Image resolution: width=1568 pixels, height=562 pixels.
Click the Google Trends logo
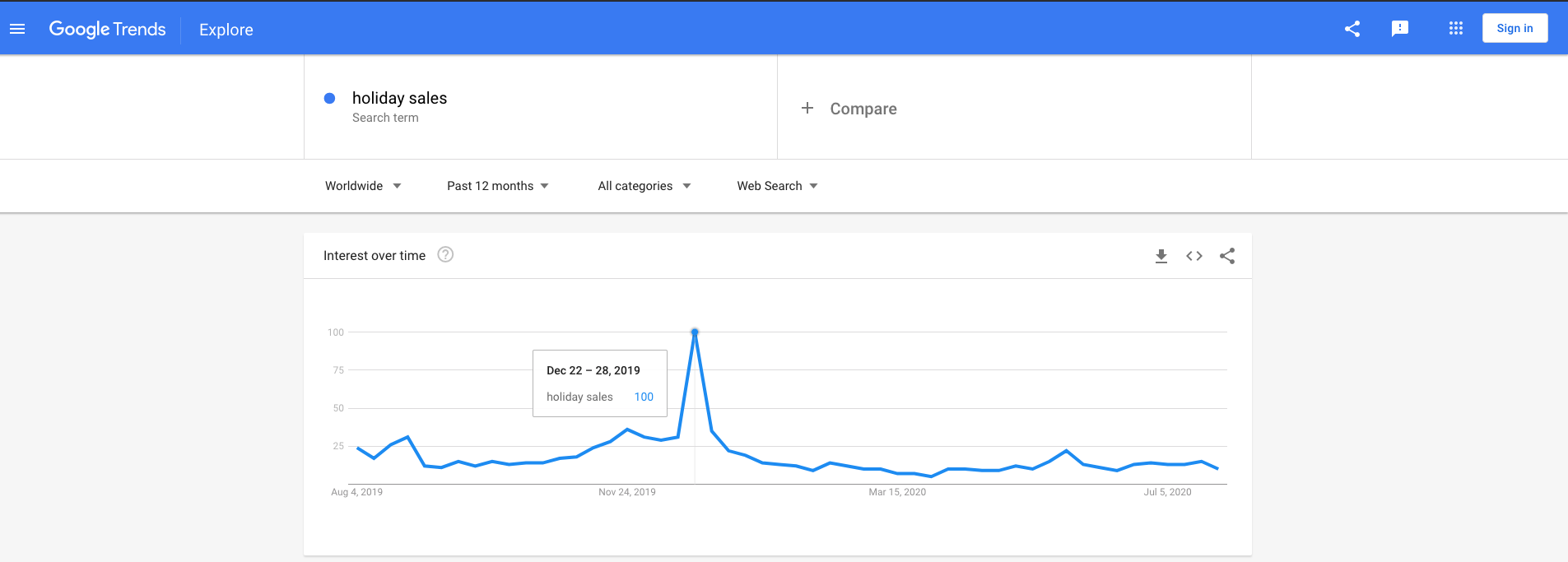point(108,29)
